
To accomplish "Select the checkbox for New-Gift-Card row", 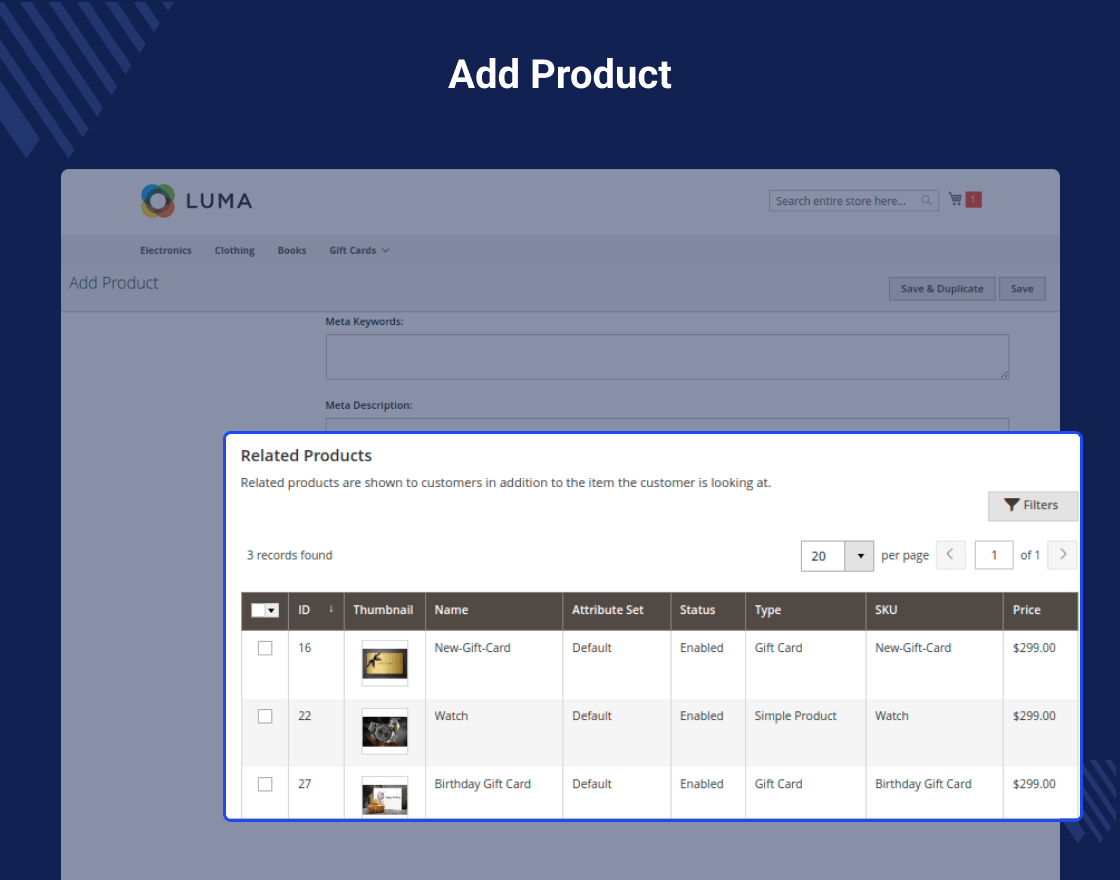I will (265, 648).
